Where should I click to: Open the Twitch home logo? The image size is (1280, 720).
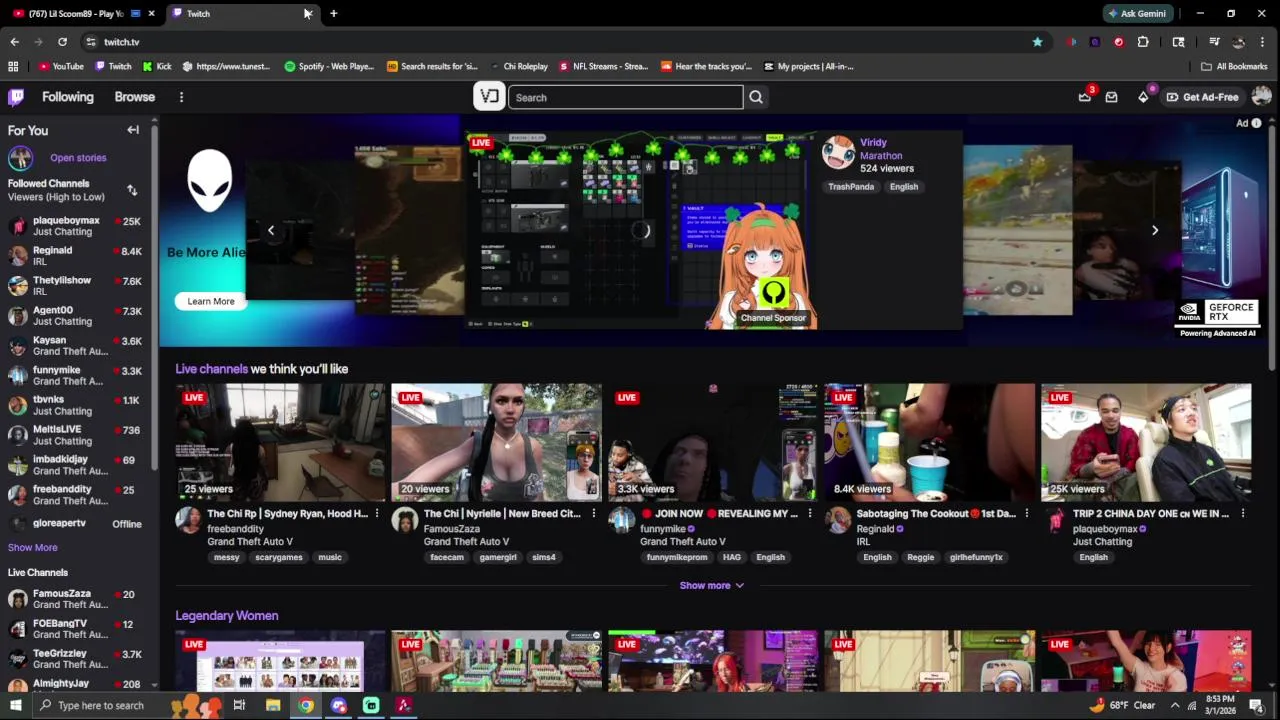[x=16, y=97]
